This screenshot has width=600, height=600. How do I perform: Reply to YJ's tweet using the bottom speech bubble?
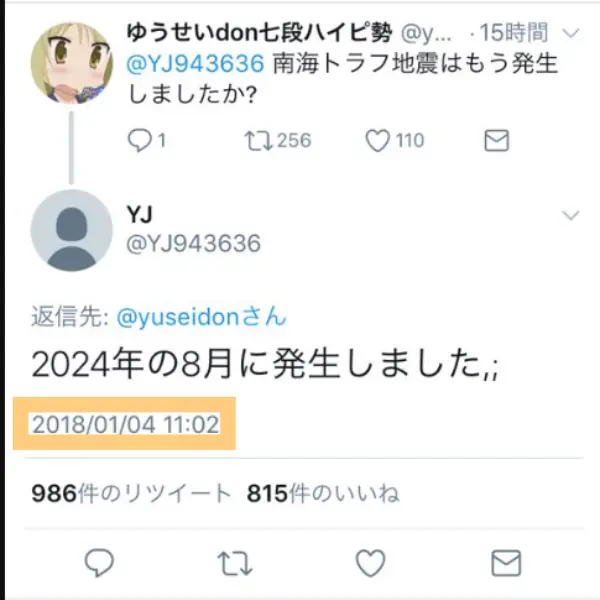pos(99,562)
